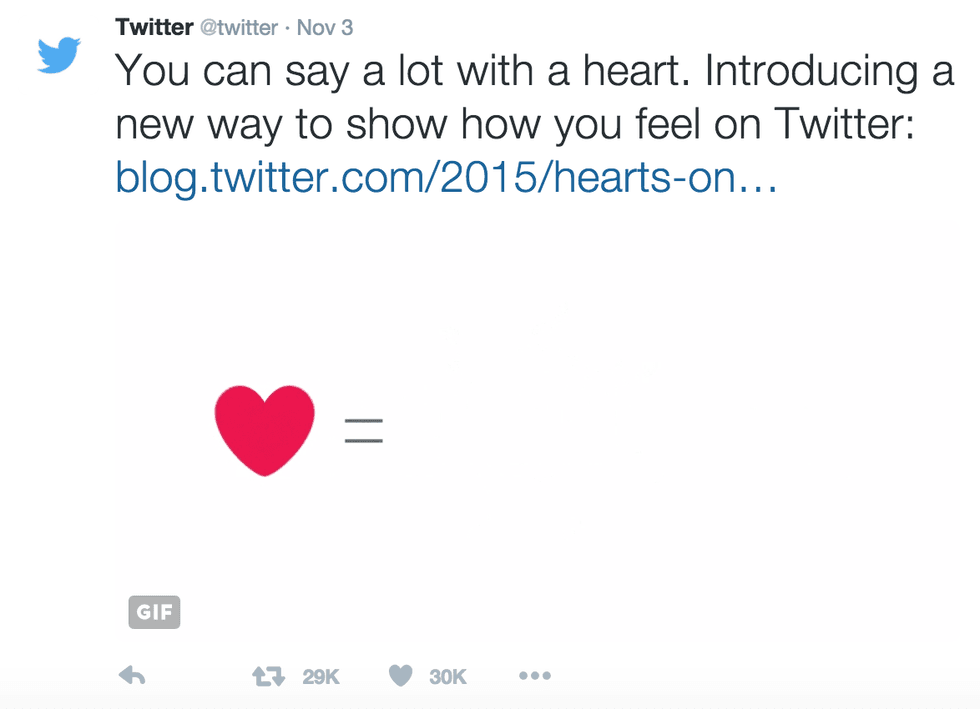
Task: Click the 30K likes count
Action: coord(448,677)
